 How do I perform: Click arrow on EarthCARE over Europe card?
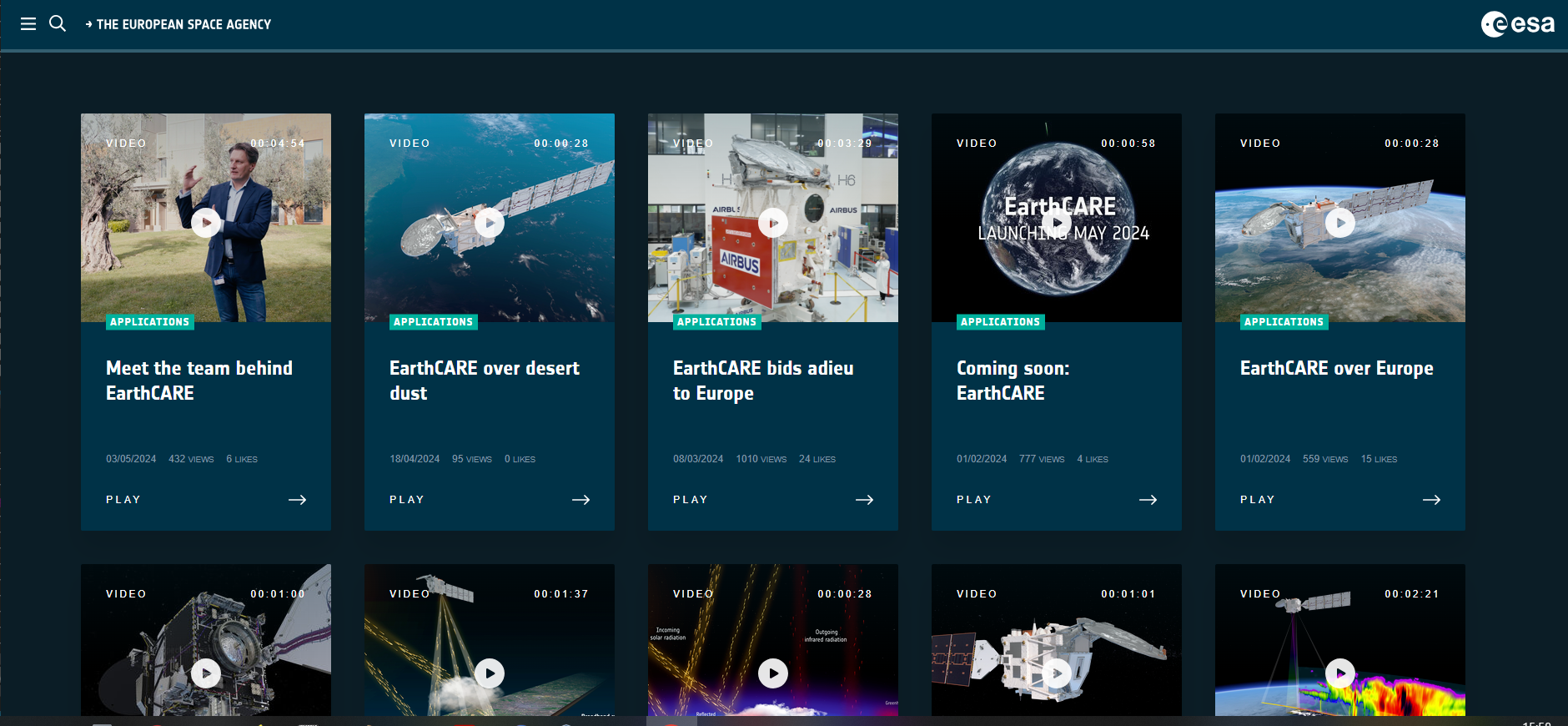coord(1432,500)
